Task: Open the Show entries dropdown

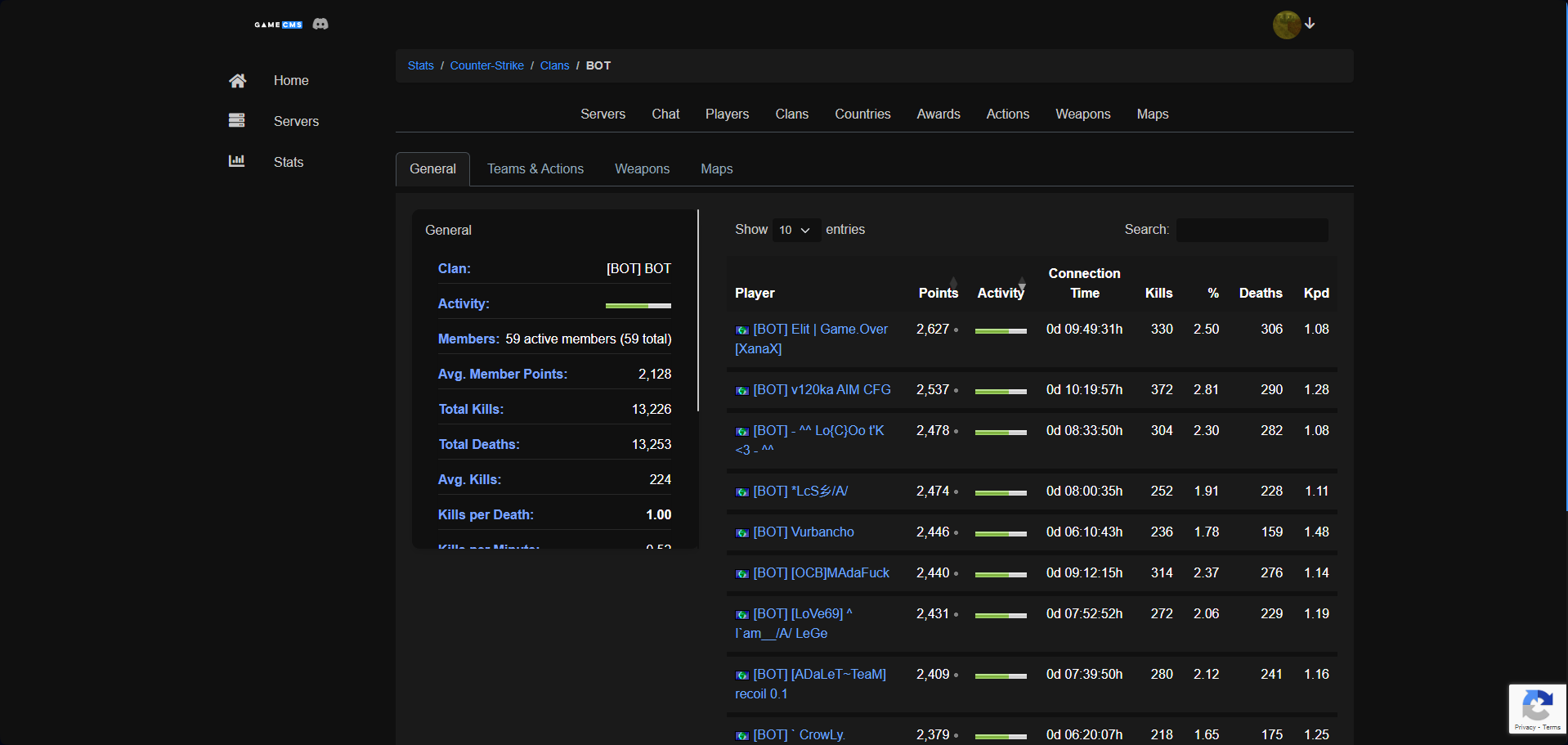Action: [x=795, y=230]
